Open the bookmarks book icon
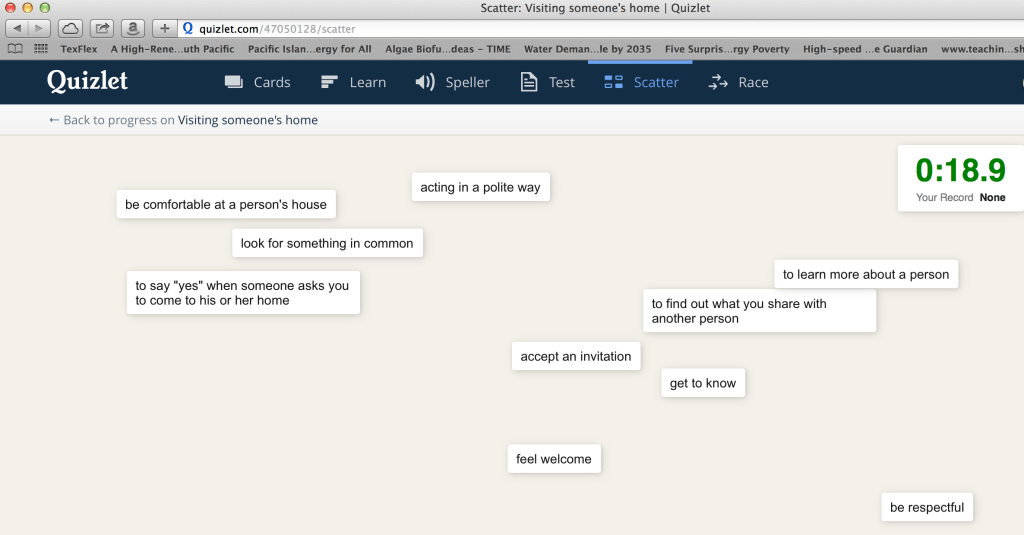 click(15, 49)
